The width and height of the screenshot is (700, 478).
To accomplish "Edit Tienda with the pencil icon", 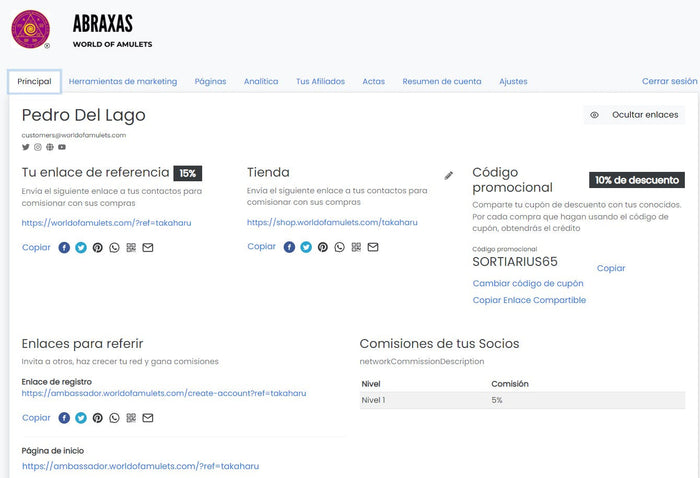I will (449, 175).
